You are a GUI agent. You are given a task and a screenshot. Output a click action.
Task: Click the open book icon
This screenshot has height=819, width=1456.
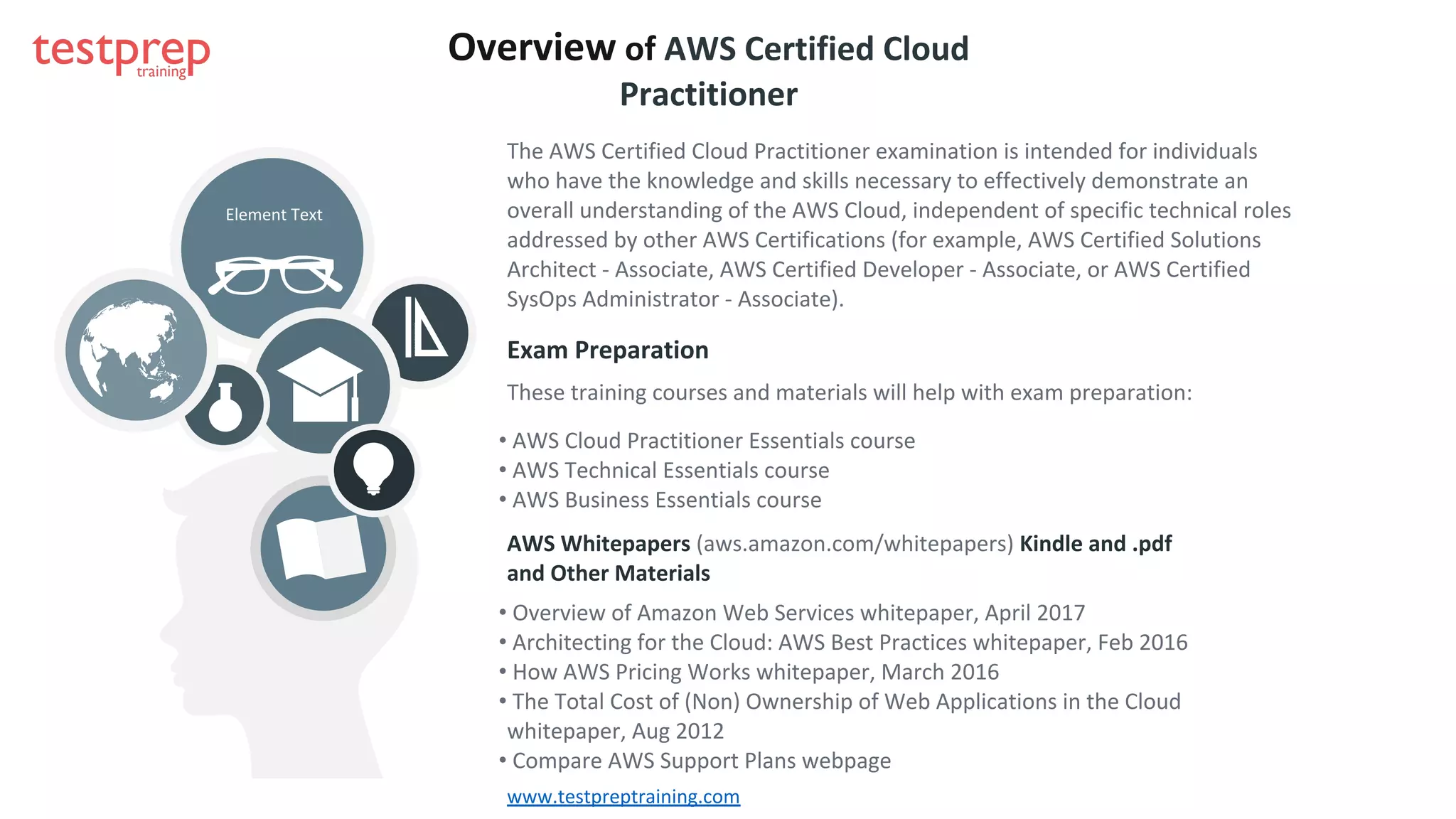click(x=321, y=547)
